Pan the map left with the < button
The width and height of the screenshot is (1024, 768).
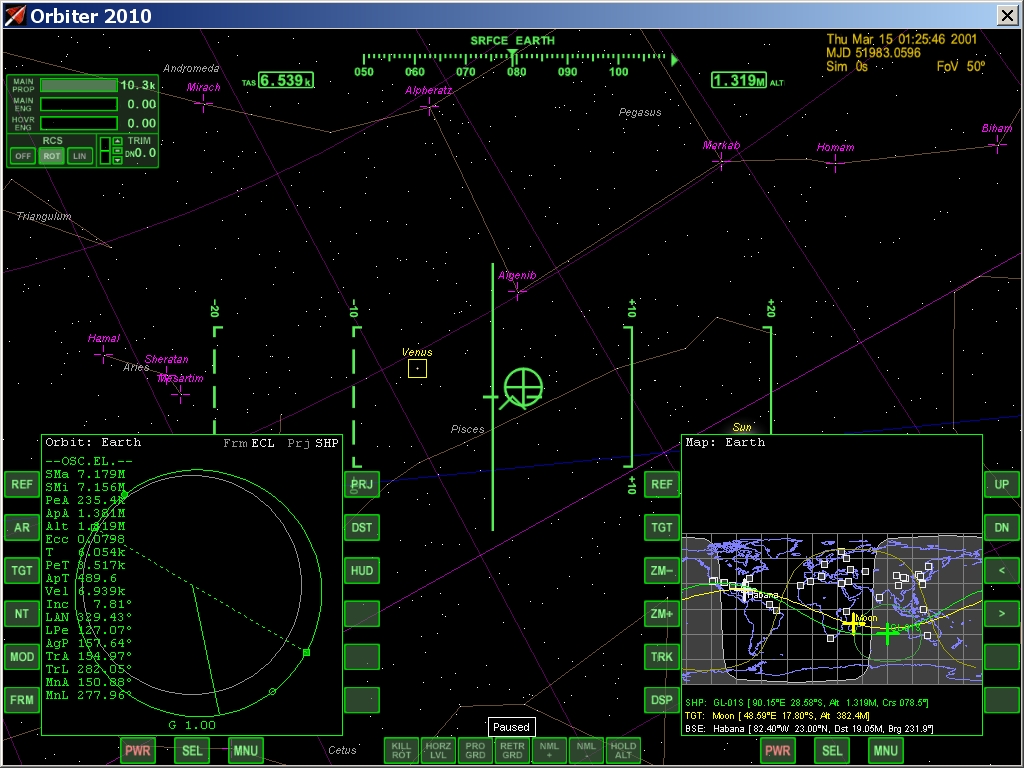(1002, 570)
